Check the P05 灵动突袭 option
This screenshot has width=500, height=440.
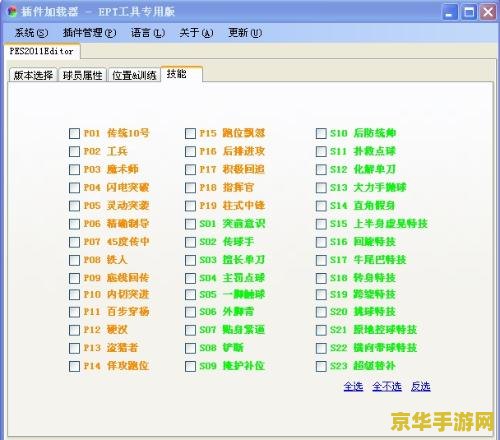click(74, 206)
